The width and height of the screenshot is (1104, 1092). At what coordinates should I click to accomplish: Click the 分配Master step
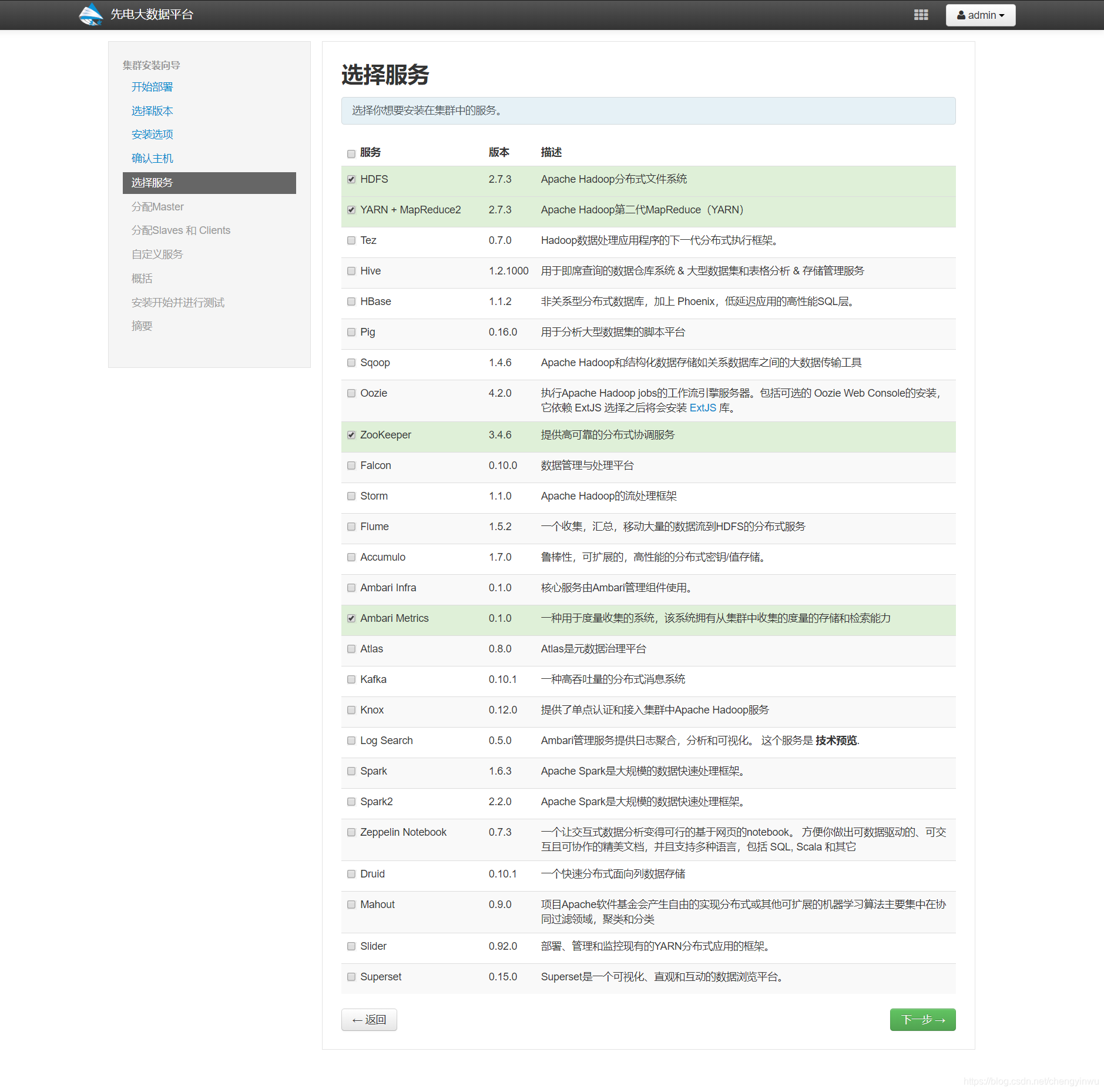click(157, 207)
